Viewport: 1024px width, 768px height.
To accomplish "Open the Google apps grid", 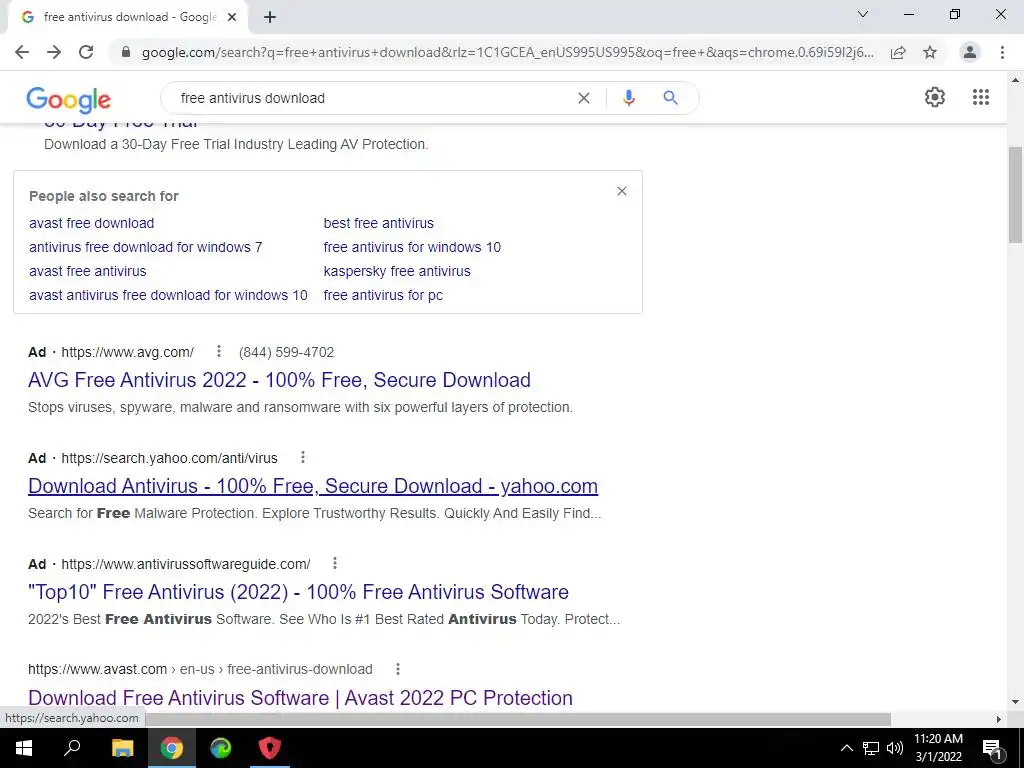I will point(981,97).
